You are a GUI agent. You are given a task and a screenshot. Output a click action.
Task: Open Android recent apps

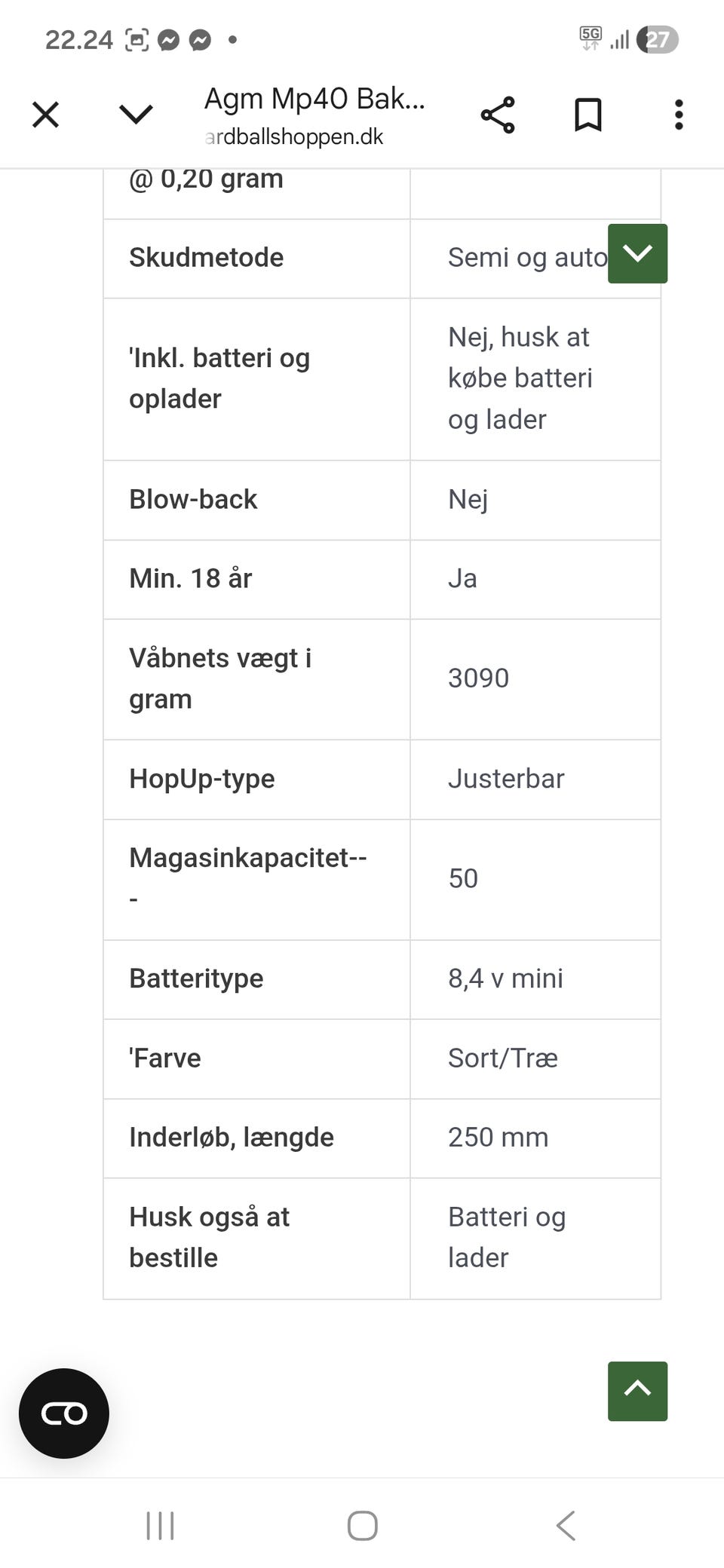[160, 1526]
